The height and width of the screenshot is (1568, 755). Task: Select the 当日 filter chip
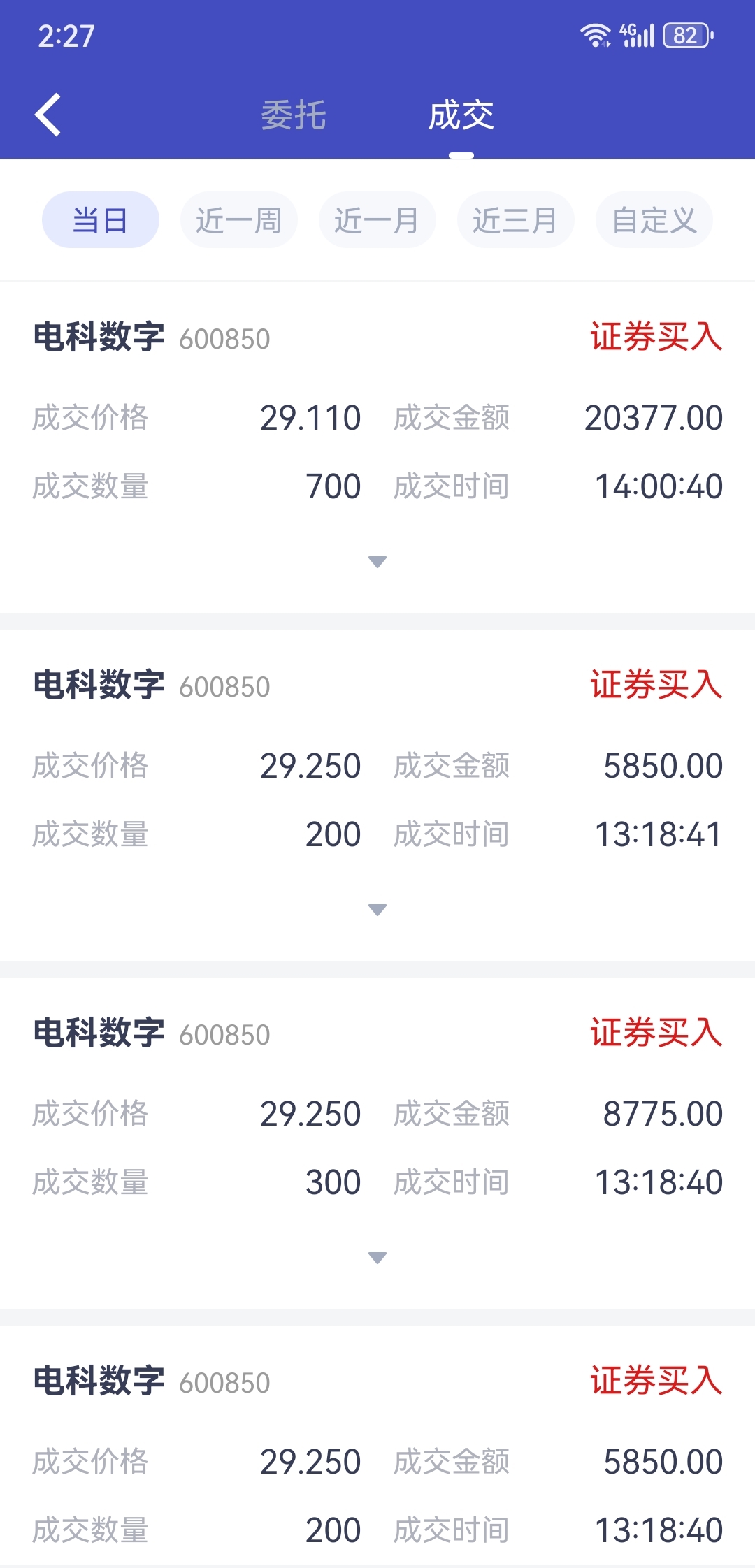[x=101, y=220]
